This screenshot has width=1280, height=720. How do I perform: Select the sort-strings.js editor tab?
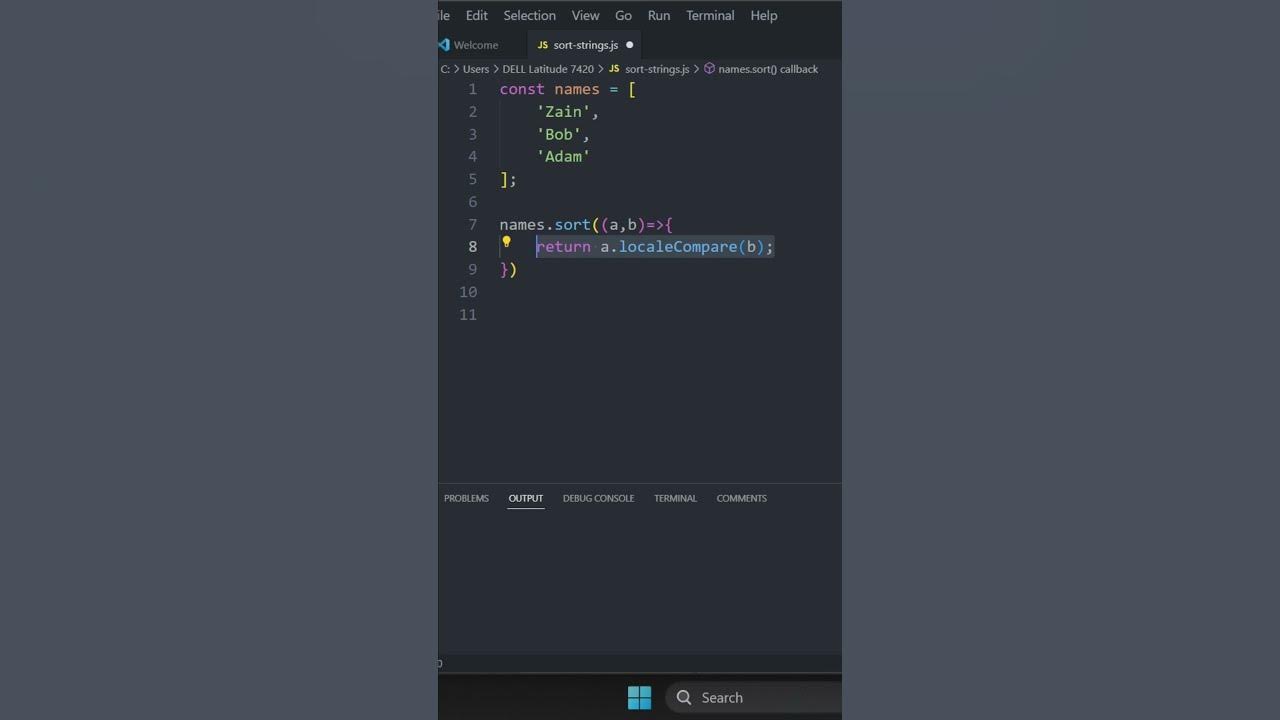[585, 45]
